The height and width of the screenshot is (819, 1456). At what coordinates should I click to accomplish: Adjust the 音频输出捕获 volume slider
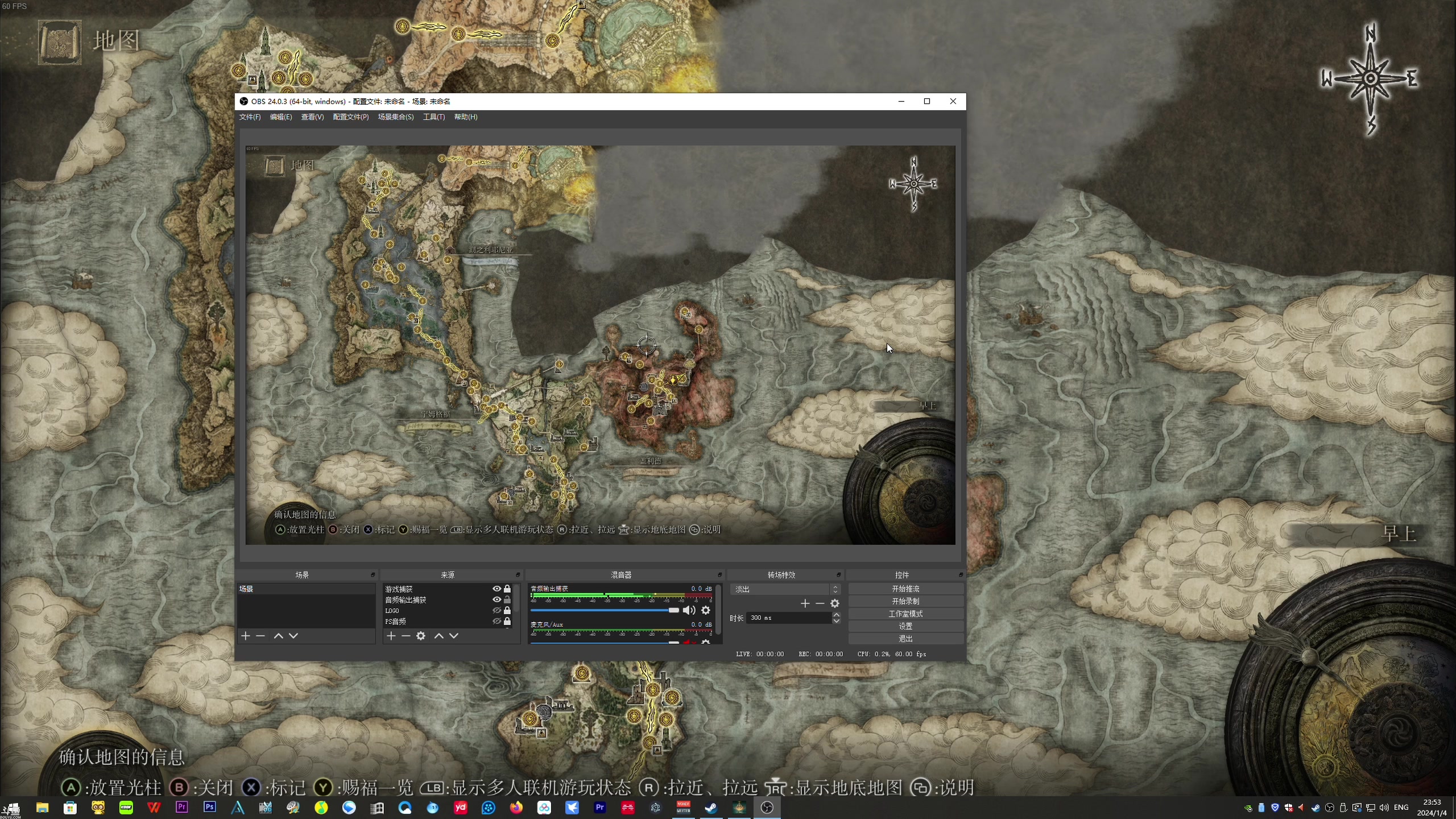point(605,610)
